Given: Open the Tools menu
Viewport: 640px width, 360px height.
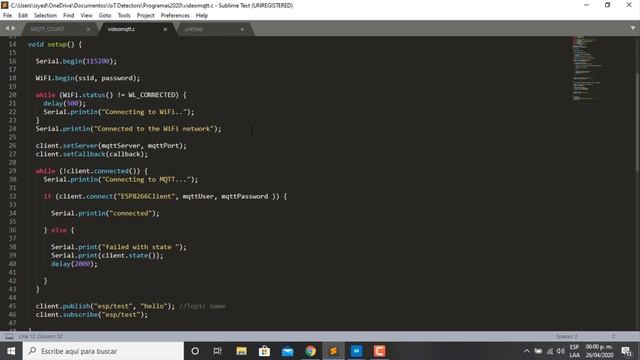Looking at the screenshot, I should tap(124, 16).
